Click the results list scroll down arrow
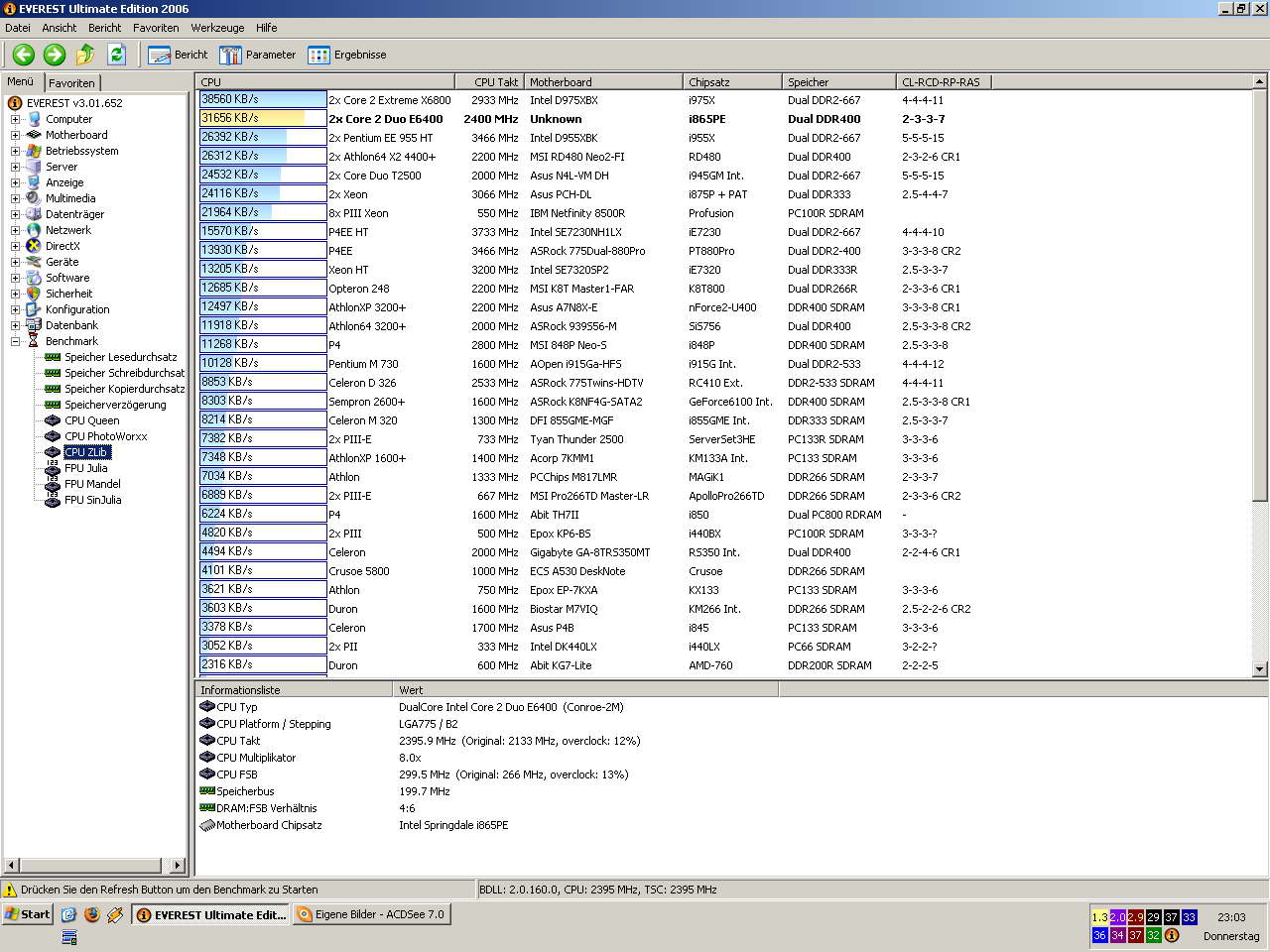 pos(1260,669)
